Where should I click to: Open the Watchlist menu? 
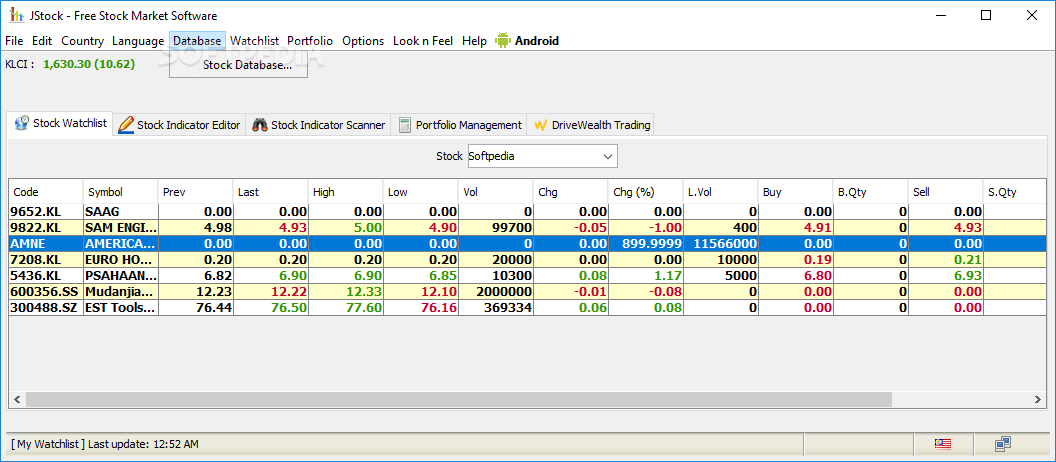(x=255, y=40)
